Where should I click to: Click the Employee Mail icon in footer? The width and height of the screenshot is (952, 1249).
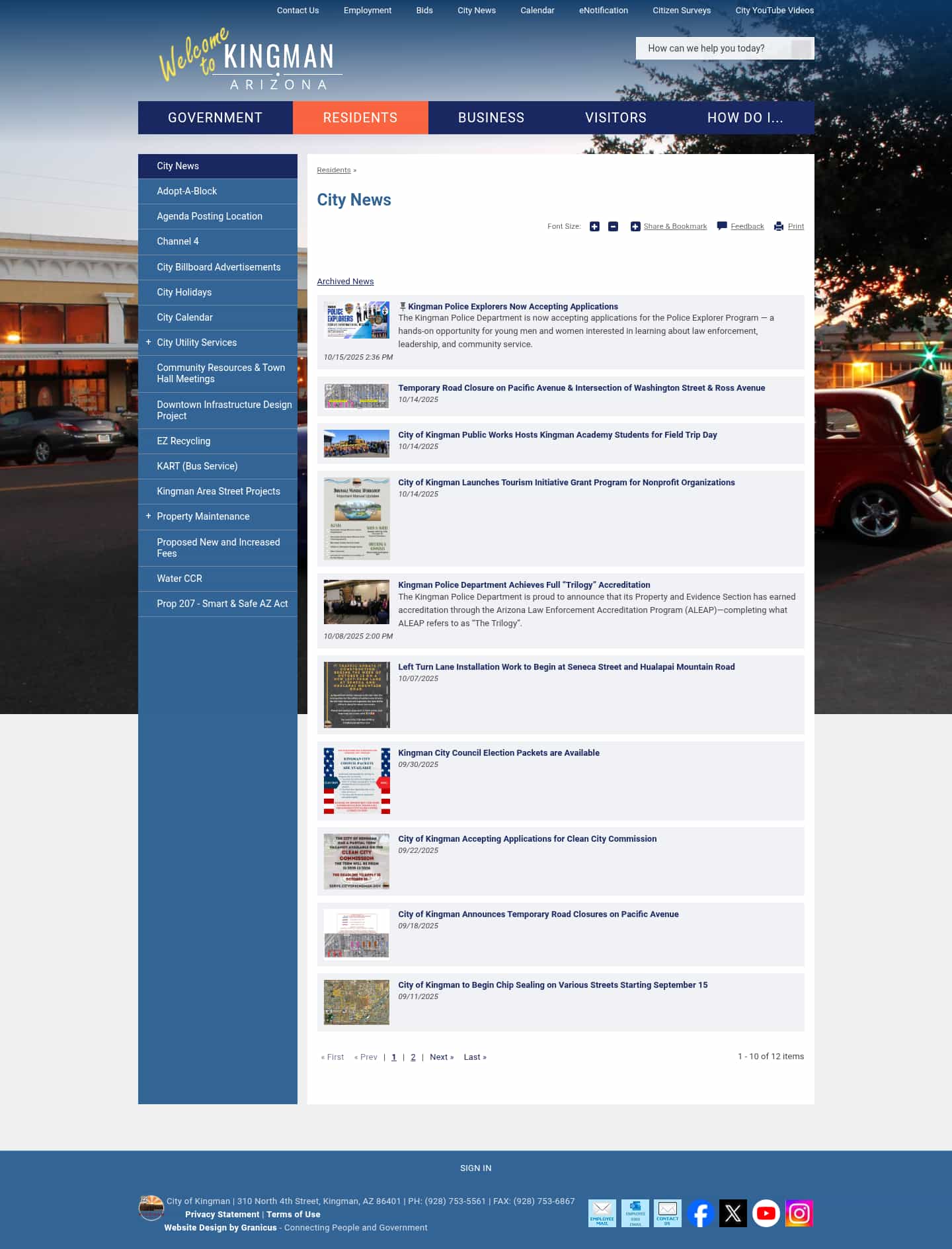point(602,1213)
